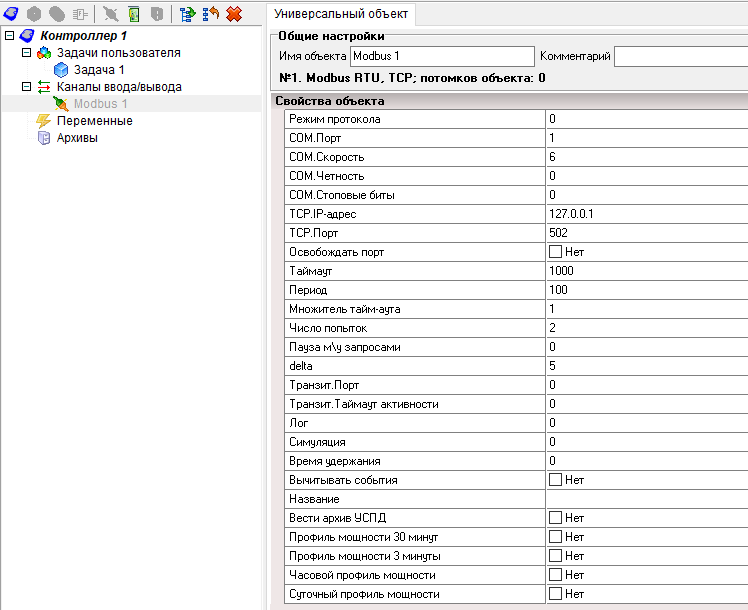The height and width of the screenshot is (610, 748).
Task: Click the lightning icon of Переменные
Action: click(43, 121)
